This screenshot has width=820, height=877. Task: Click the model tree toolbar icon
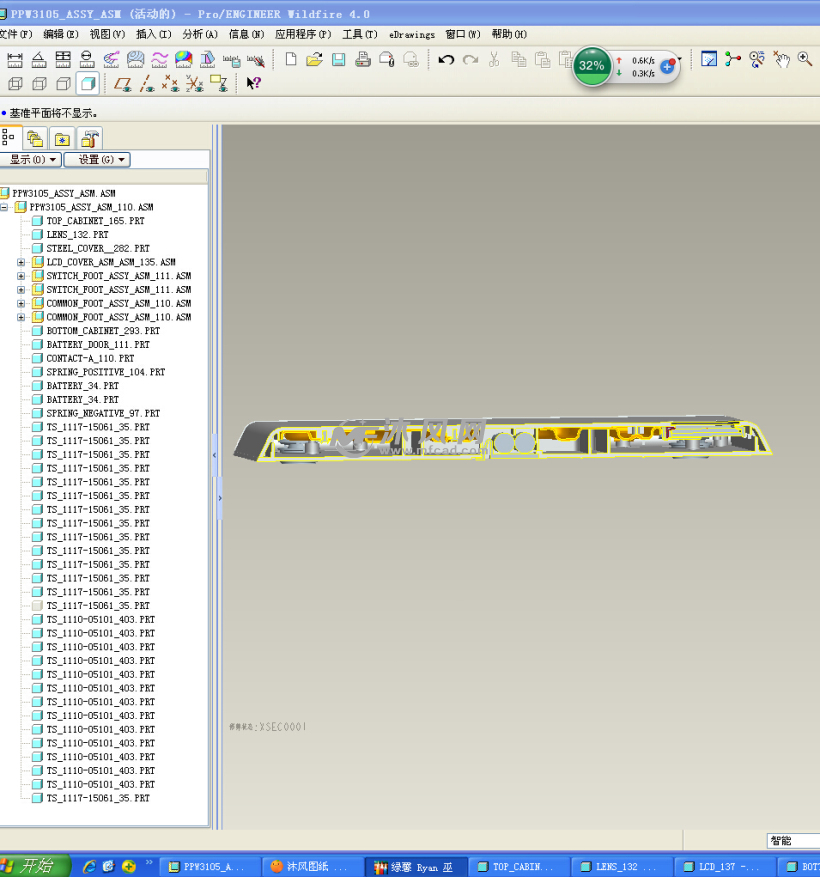pyautogui.click(x=733, y=59)
